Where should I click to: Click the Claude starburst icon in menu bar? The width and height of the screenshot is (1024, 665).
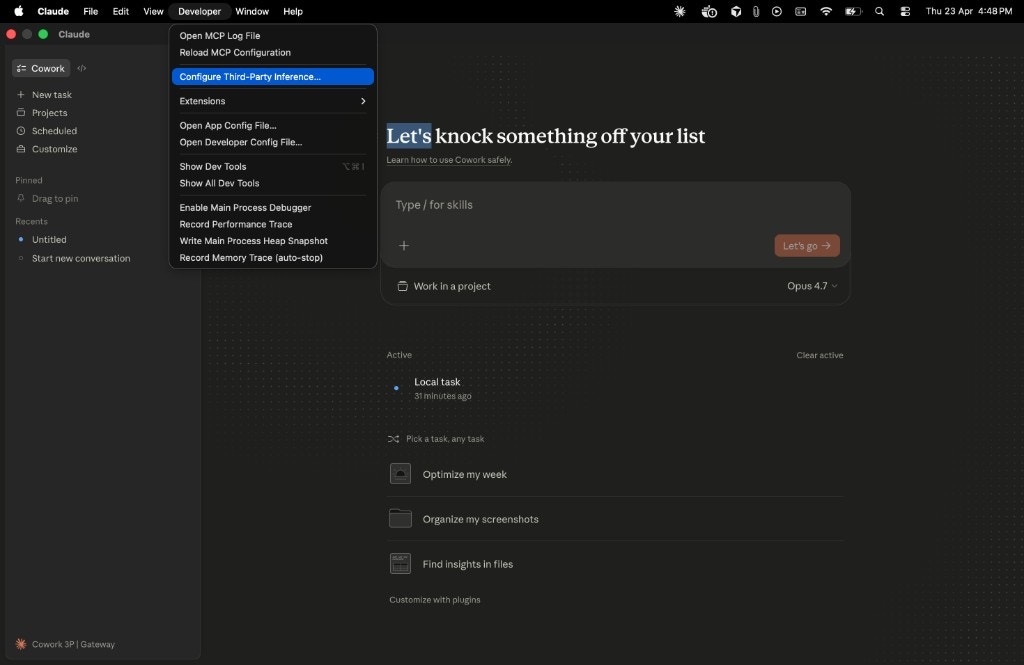pyautogui.click(x=679, y=11)
